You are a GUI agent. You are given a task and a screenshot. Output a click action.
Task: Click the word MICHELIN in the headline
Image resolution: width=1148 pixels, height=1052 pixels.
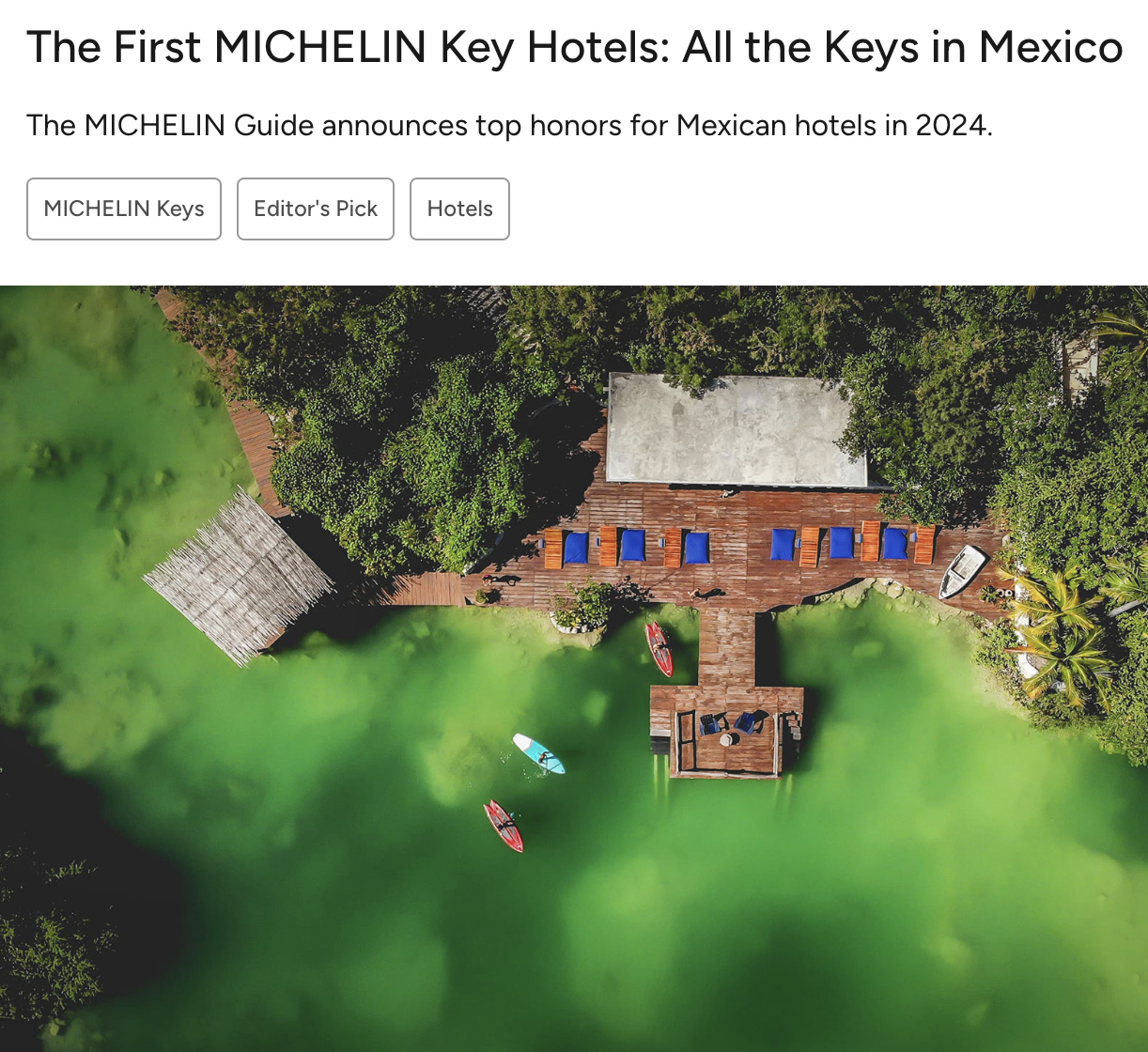pyautogui.click(x=320, y=47)
